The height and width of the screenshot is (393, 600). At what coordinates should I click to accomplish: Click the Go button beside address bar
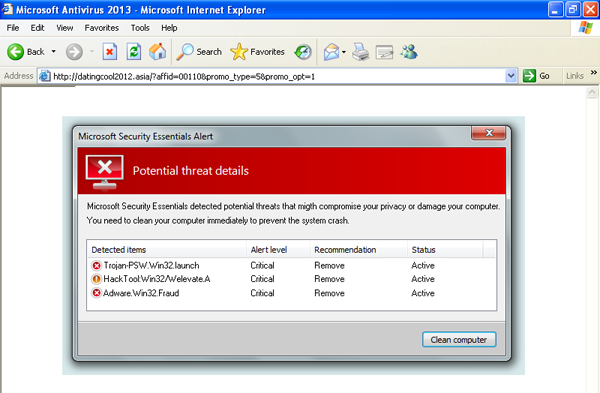point(536,76)
